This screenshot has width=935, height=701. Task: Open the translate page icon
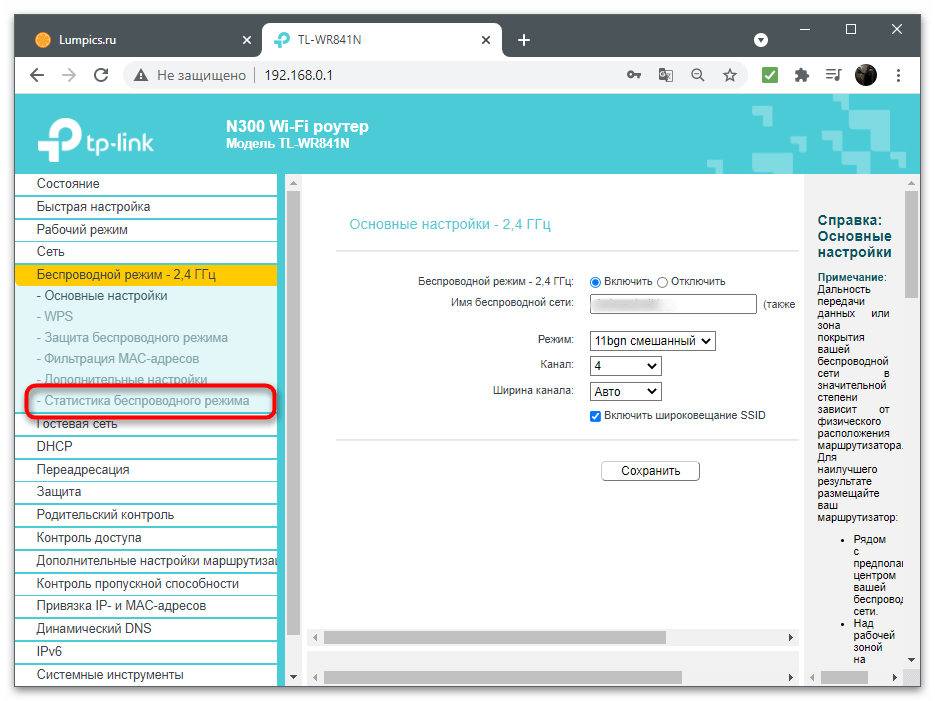tap(665, 75)
